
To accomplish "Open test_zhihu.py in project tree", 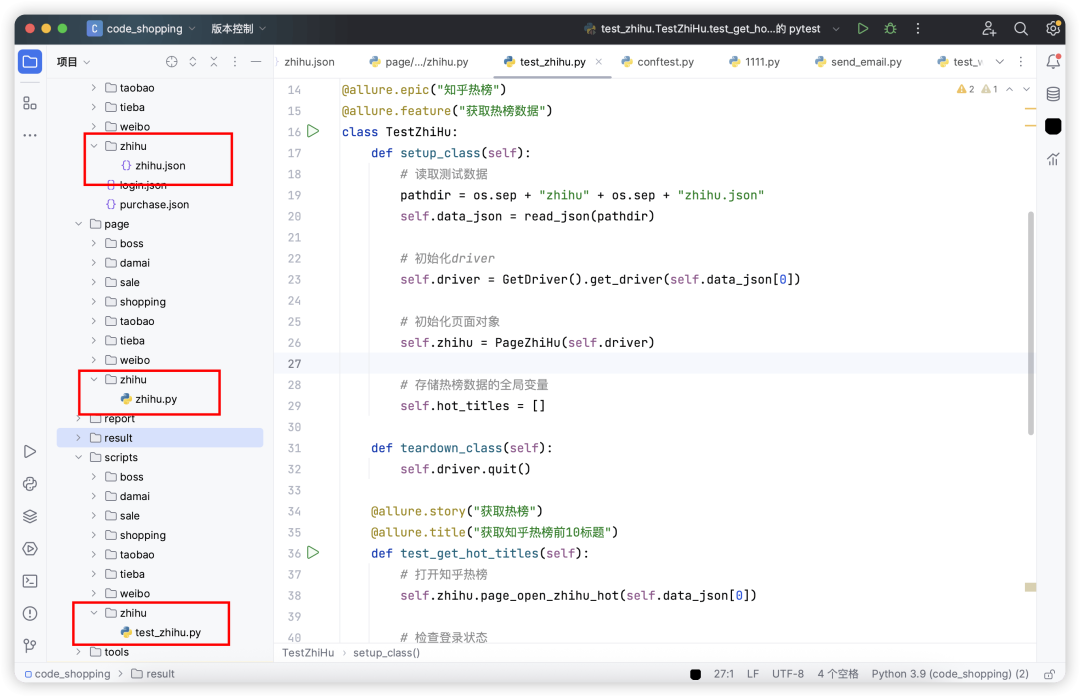I will click(160, 632).
